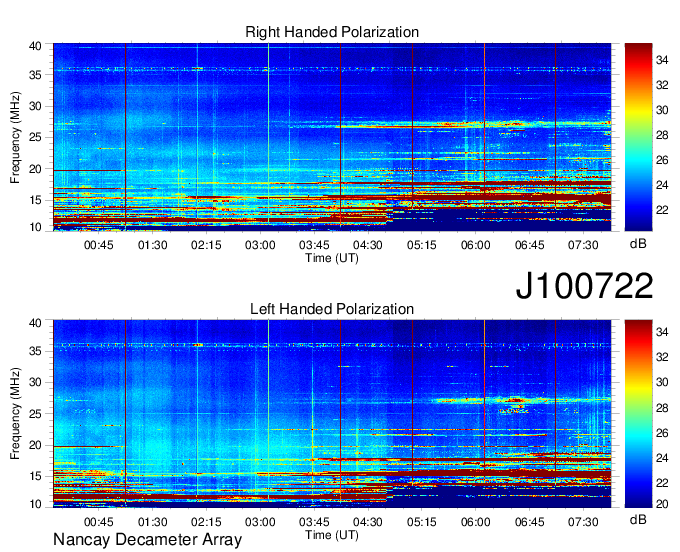Click the "Left Handed Polarization" plot title
The image size is (680, 552).
332,309
